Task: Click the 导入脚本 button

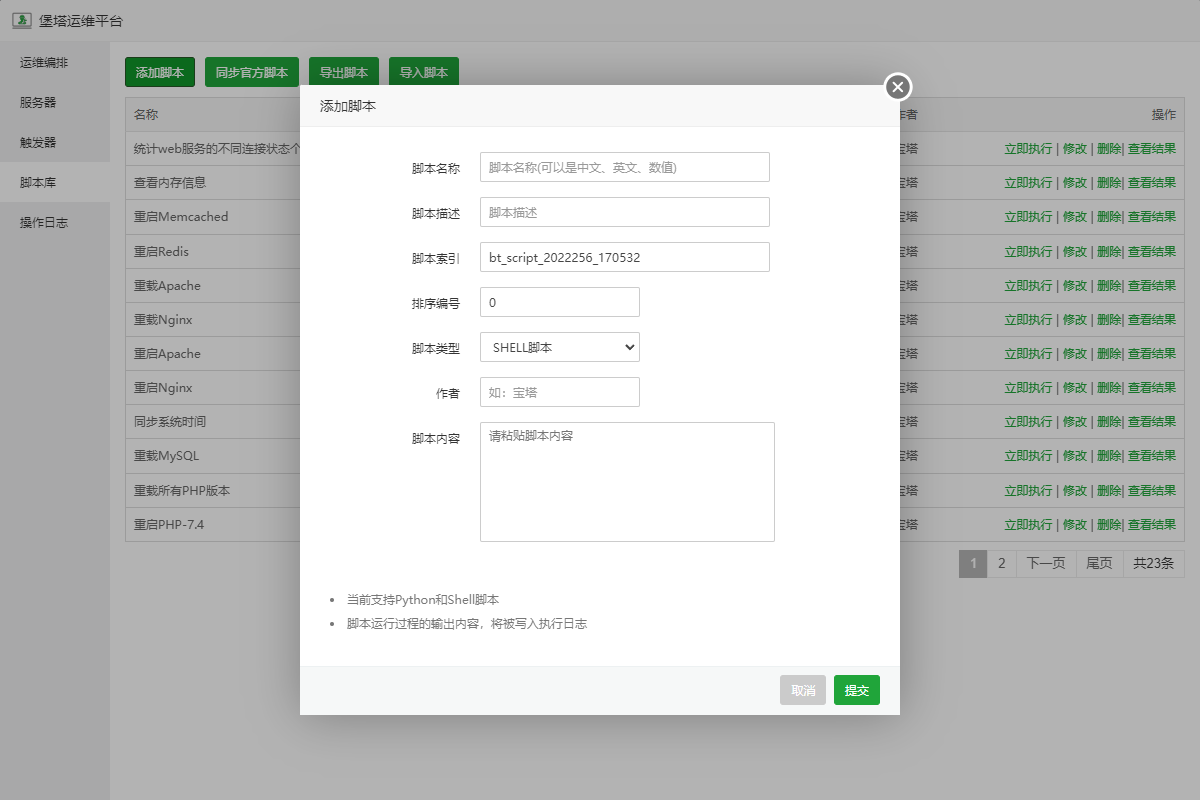Action: tap(424, 72)
